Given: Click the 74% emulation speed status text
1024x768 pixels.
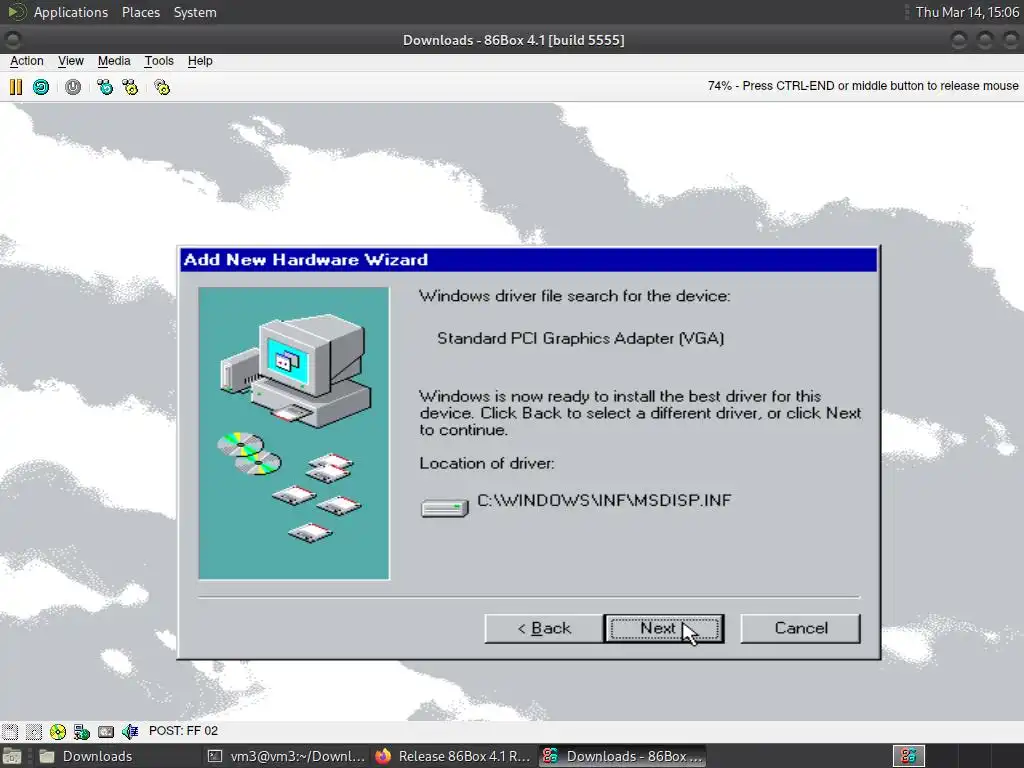Looking at the screenshot, I should point(863,86).
